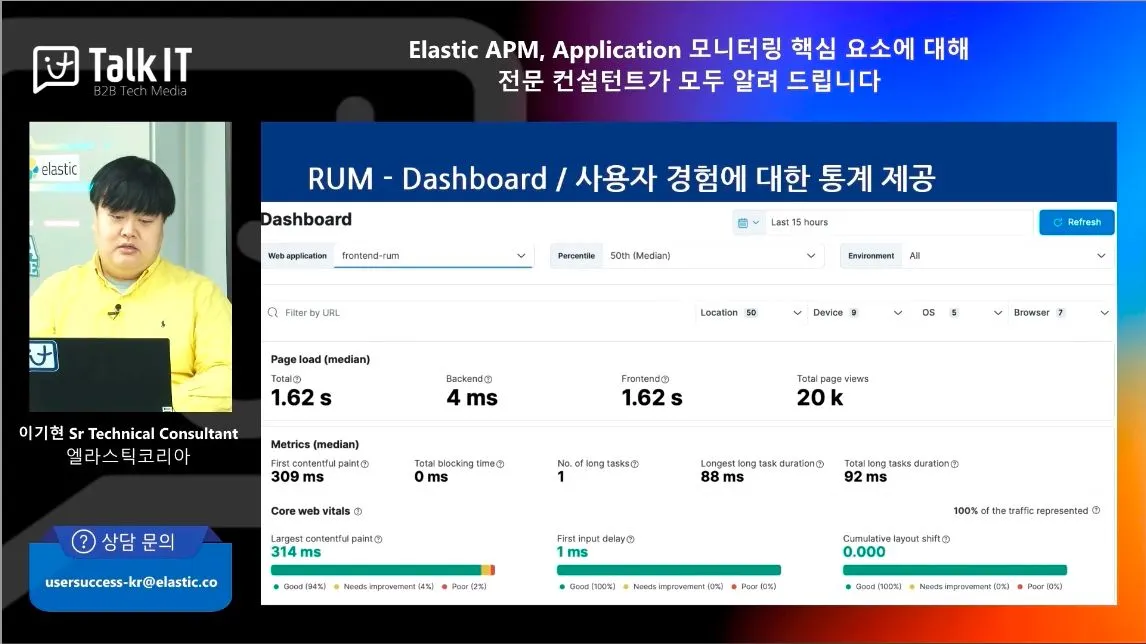Click the search magnifier icon in URL filter
This screenshot has width=1146, height=644.
273,313
